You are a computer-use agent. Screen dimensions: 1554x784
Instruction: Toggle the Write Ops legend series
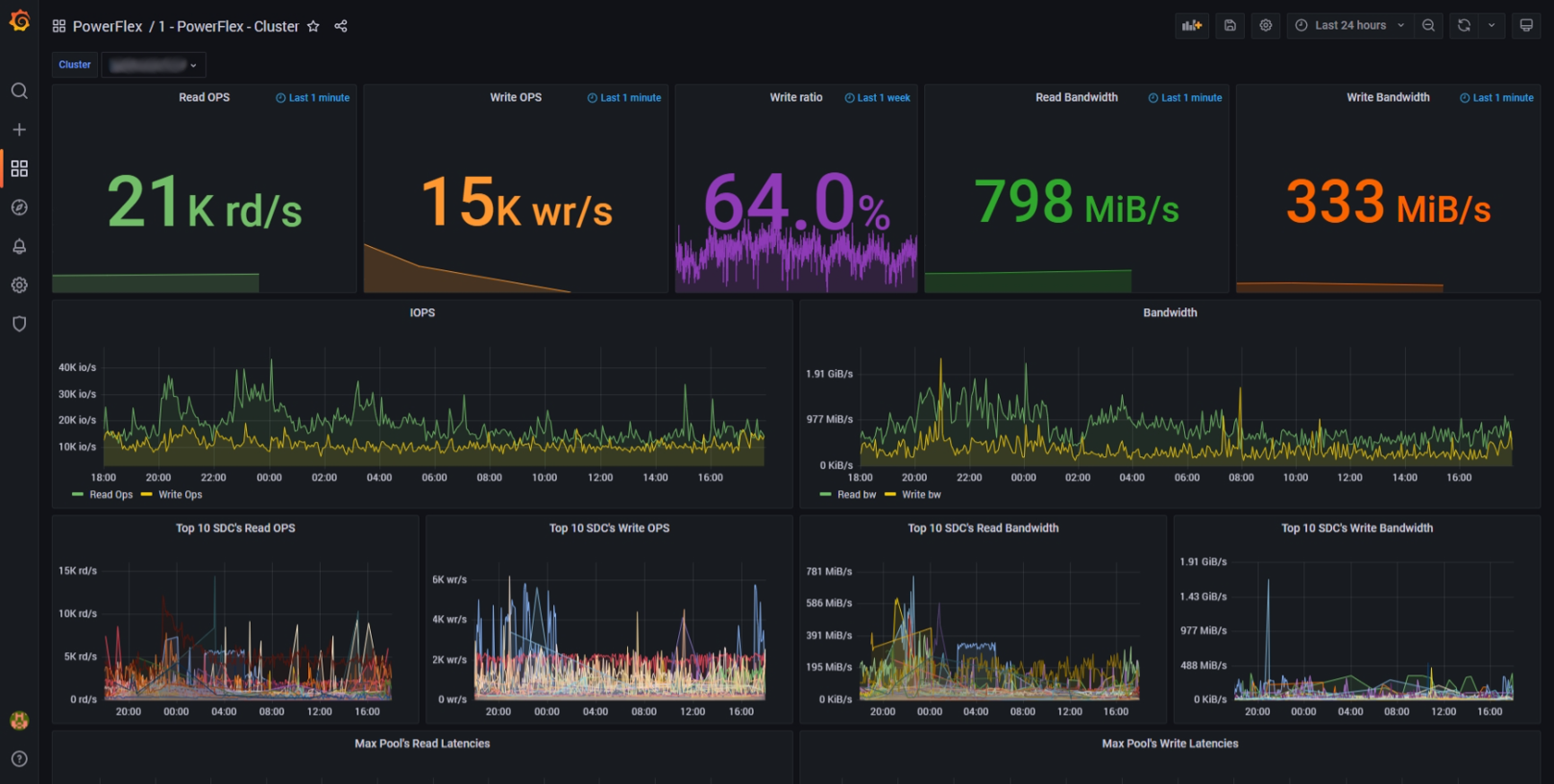pyautogui.click(x=180, y=495)
